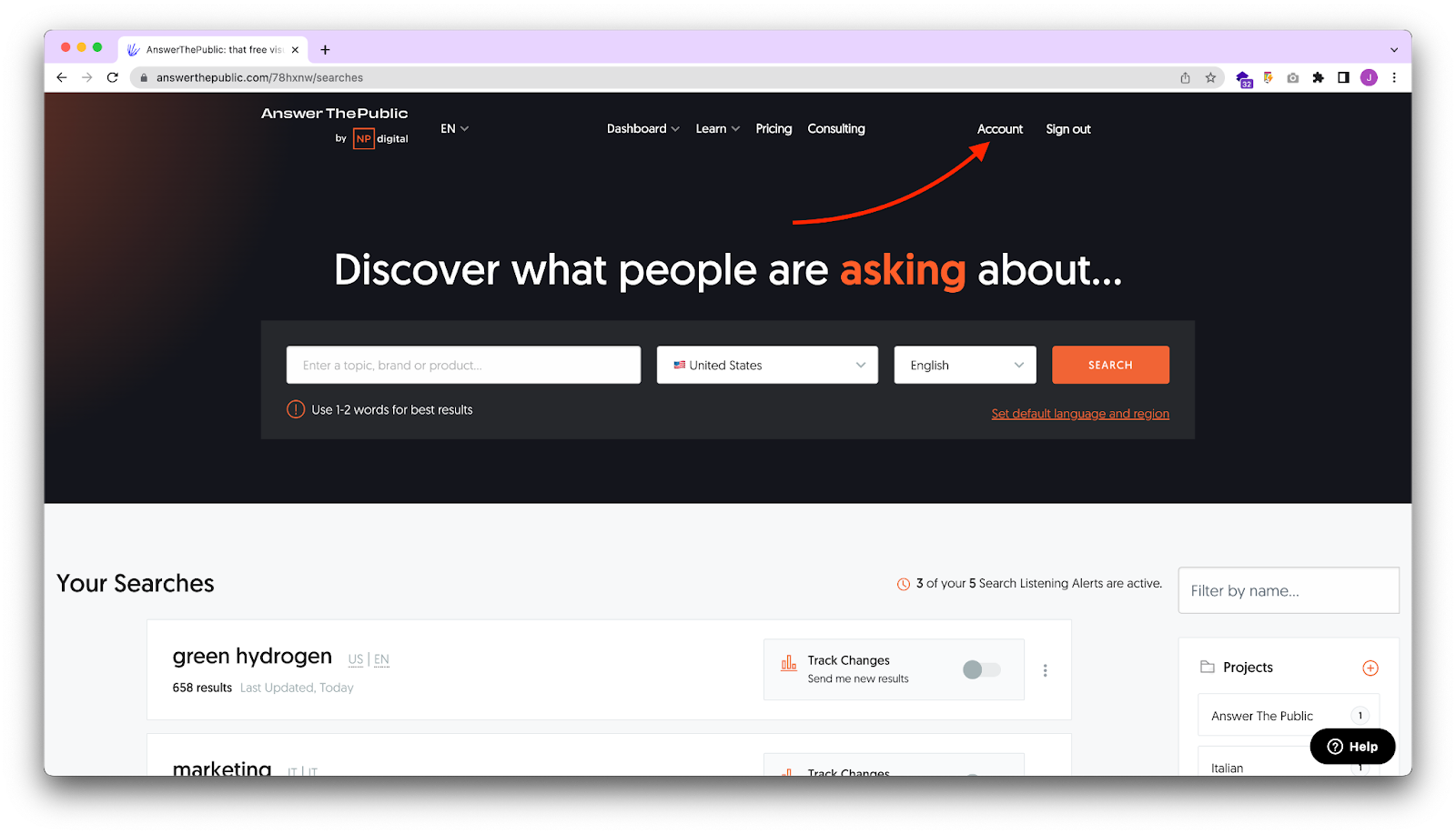Go forward in browser history
Screen dimensions: 1456x834
87,77
